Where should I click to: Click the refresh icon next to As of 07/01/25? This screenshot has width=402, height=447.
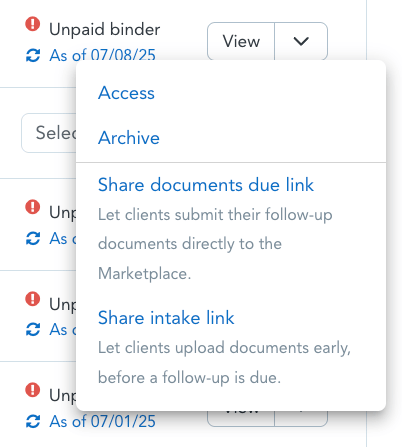[33, 421]
